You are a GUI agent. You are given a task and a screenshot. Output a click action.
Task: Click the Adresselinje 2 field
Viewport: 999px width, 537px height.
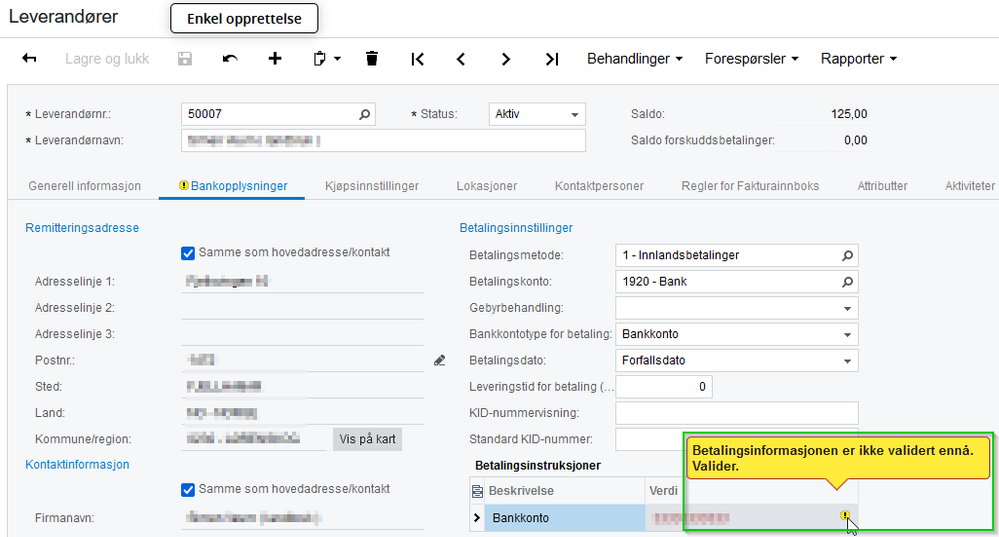tap(303, 308)
